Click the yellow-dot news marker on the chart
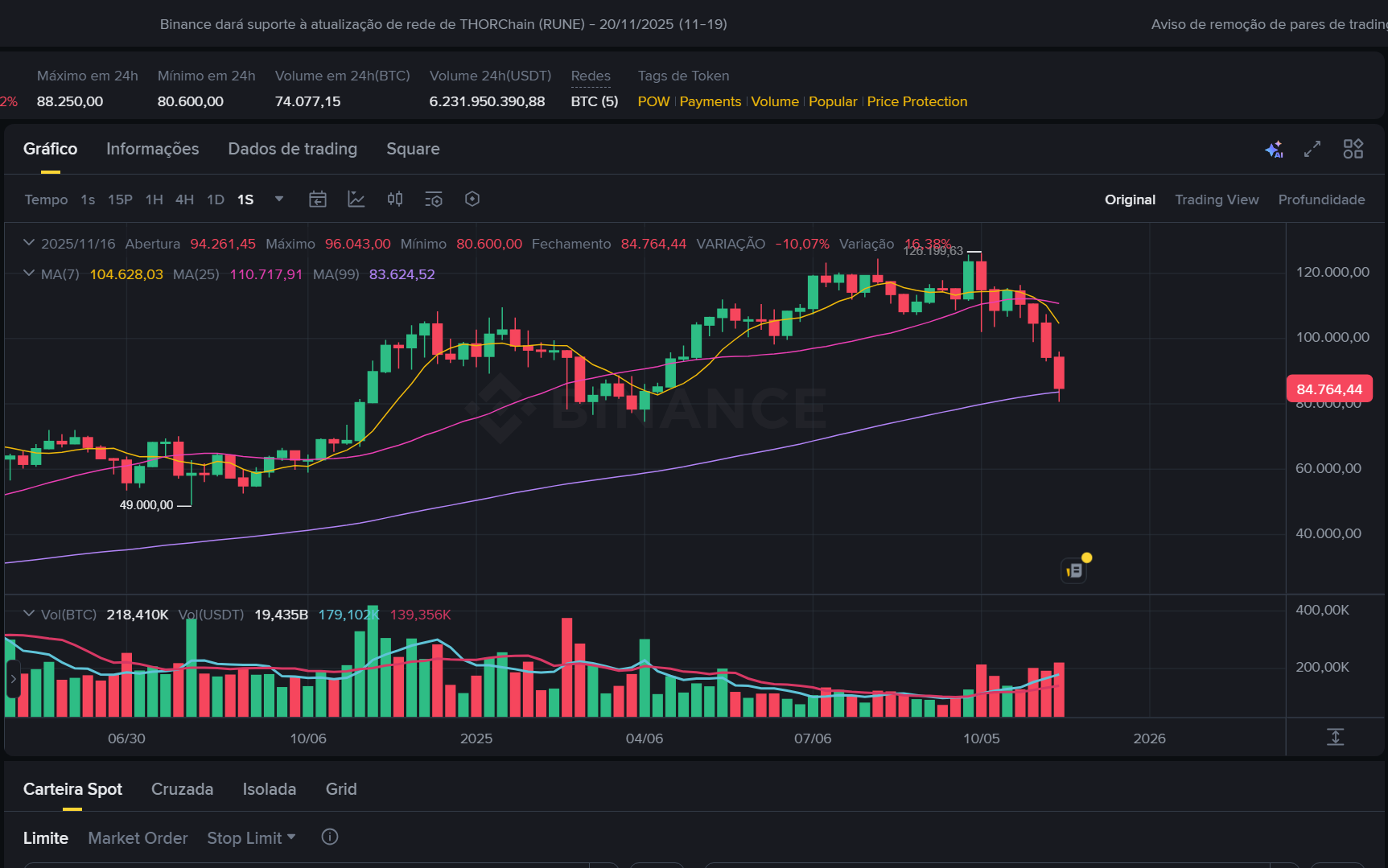1388x868 pixels. click(1075, 570)
